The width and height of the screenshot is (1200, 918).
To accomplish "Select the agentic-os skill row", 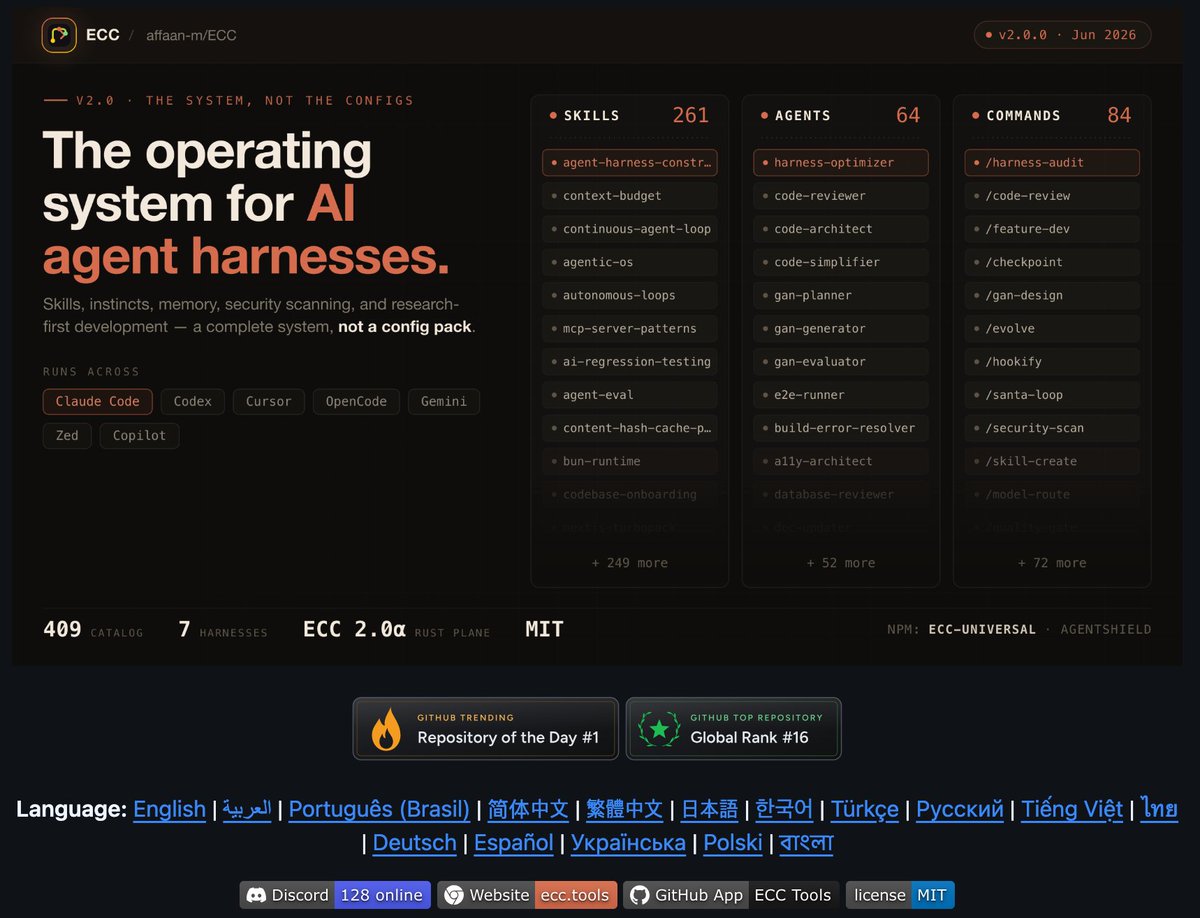I will [630, 262].
